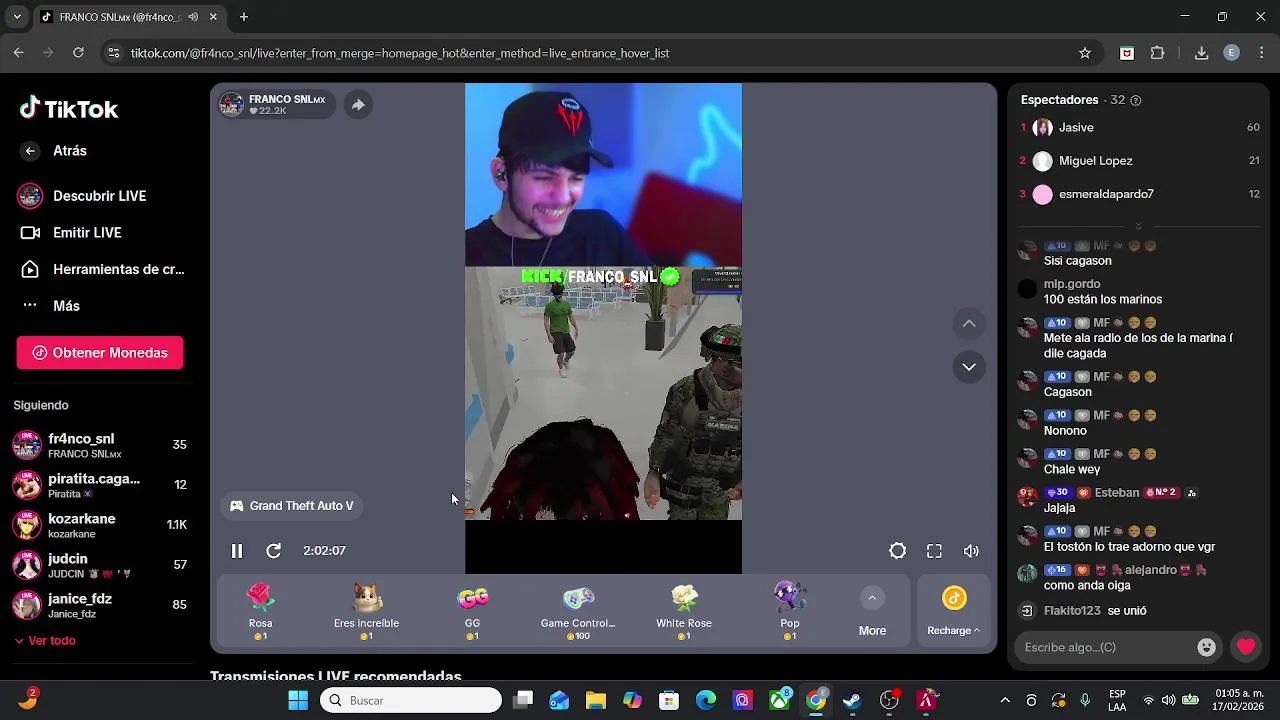1280x720 pixels.
Task: Open Chrome tab search dropdown
Action: tap(16, 17)
